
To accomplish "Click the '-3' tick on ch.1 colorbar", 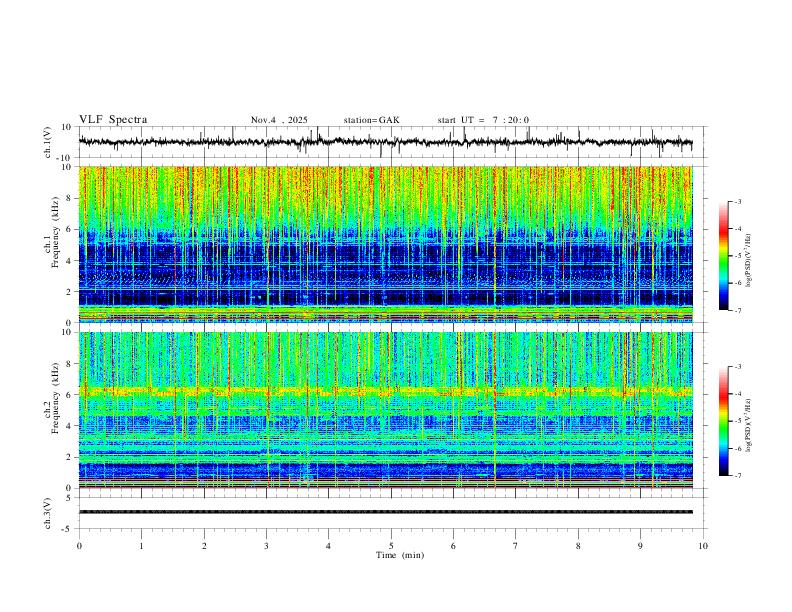I will point(737,201).
